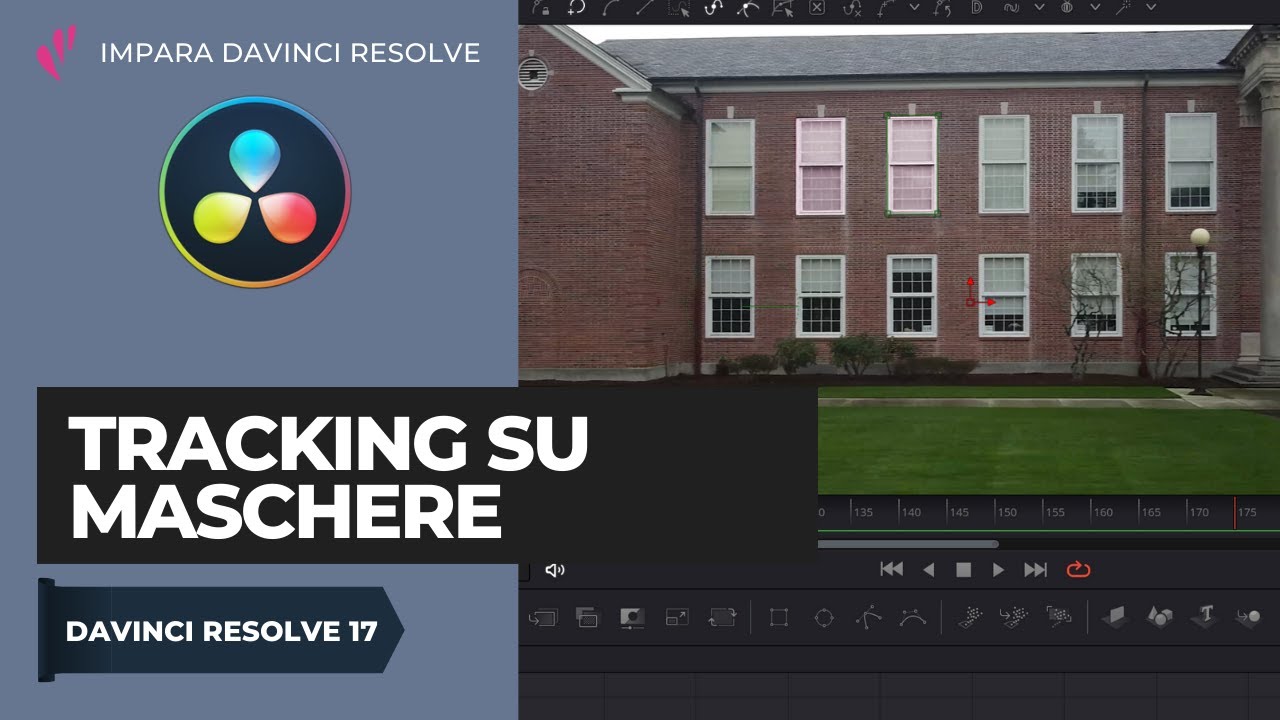1280x720 pixels.
Task: Click the boxed X icon in viewer toolbar
Action: coord(817,7)
